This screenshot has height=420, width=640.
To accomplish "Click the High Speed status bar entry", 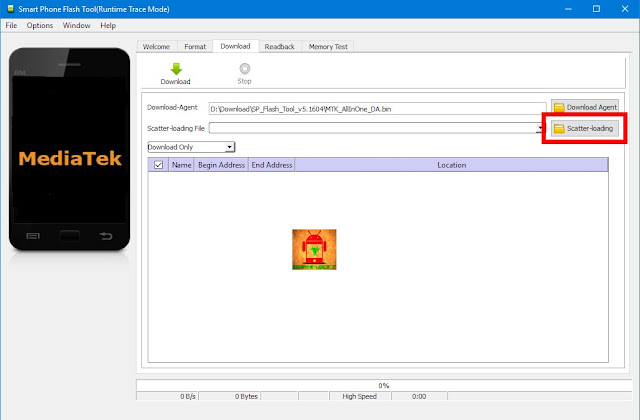I will pyautogui.click(x=360, y=396).
